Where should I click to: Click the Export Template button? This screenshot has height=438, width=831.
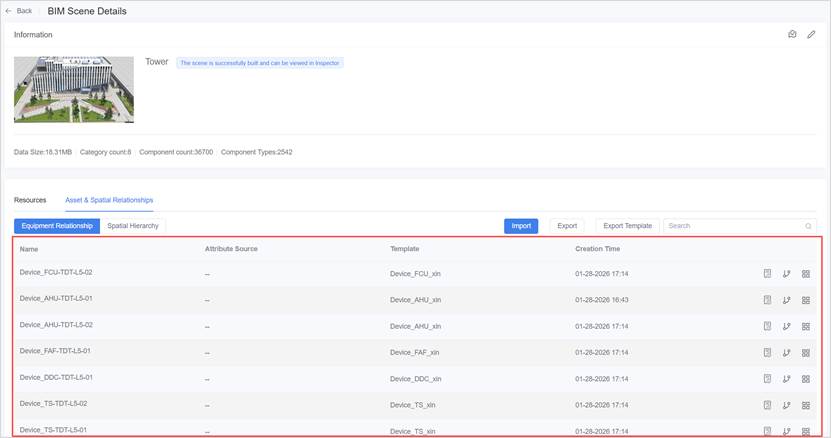627,226
